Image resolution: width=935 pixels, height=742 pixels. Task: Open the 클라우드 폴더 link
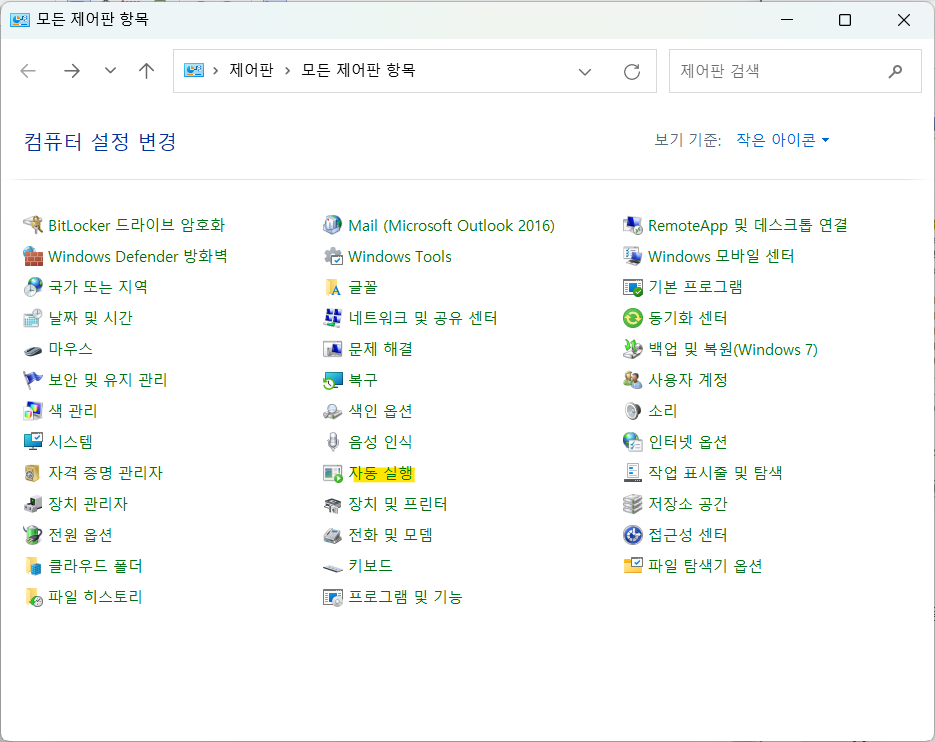click(95, 566)
